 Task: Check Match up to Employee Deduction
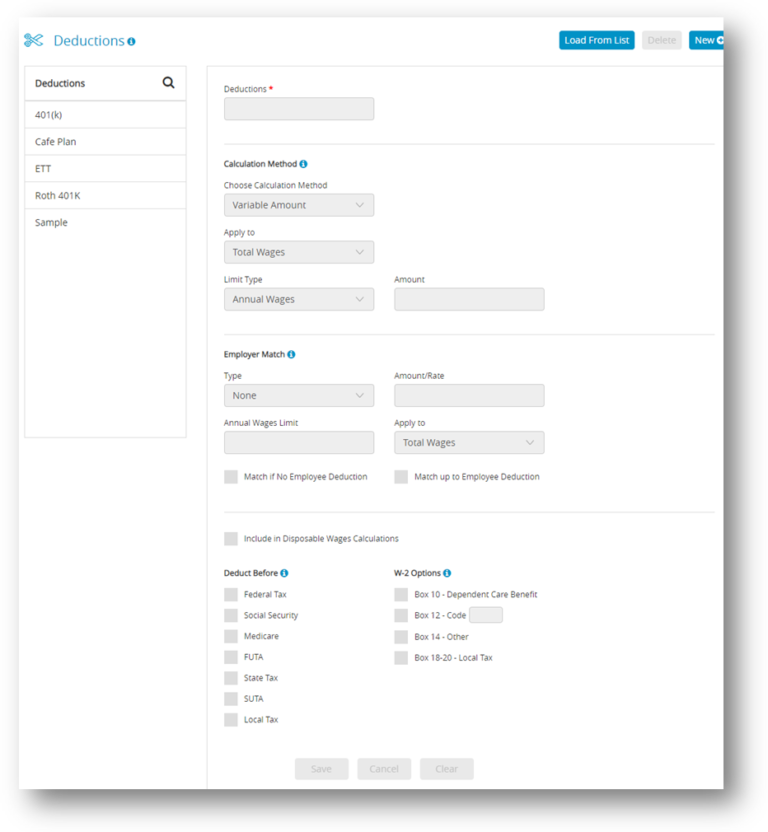[x=401, y=476]
